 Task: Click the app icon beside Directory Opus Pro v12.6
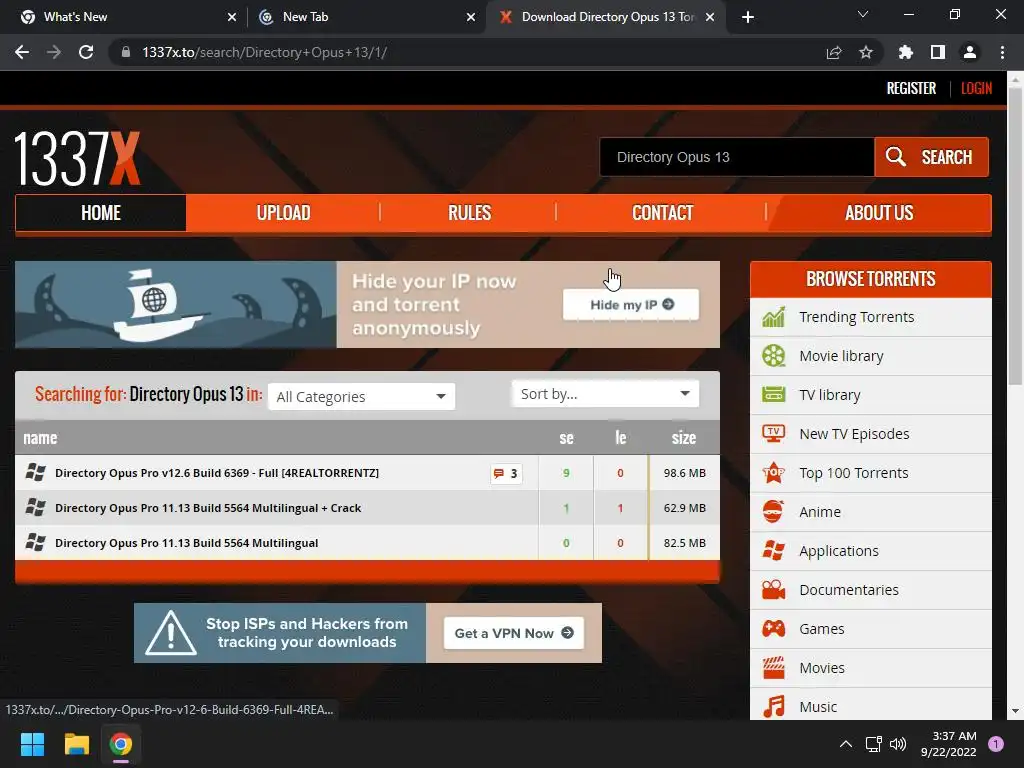(x=35, y=472)
